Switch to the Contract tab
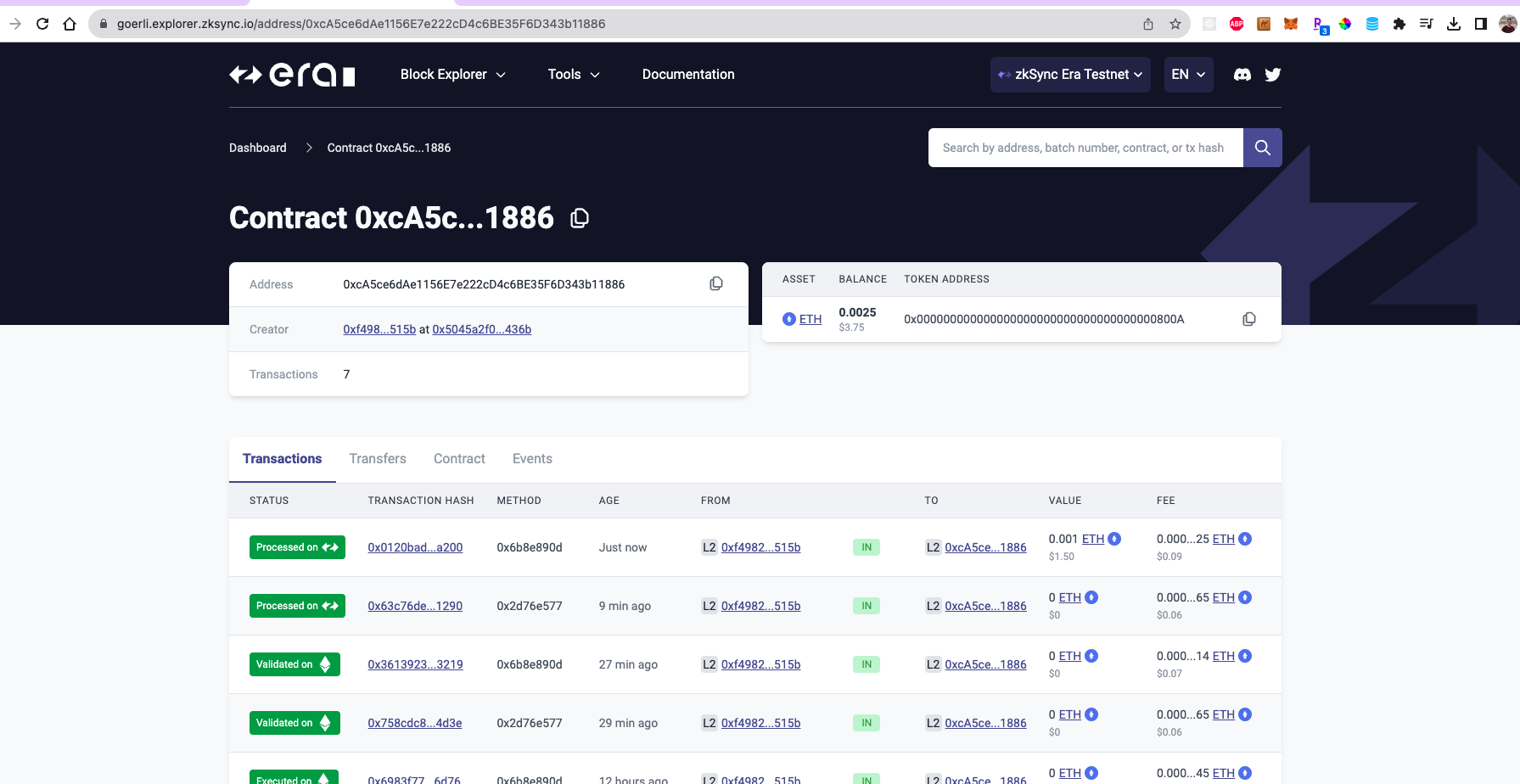This screenshot has width=1520, height=784. tap(459, 459)
